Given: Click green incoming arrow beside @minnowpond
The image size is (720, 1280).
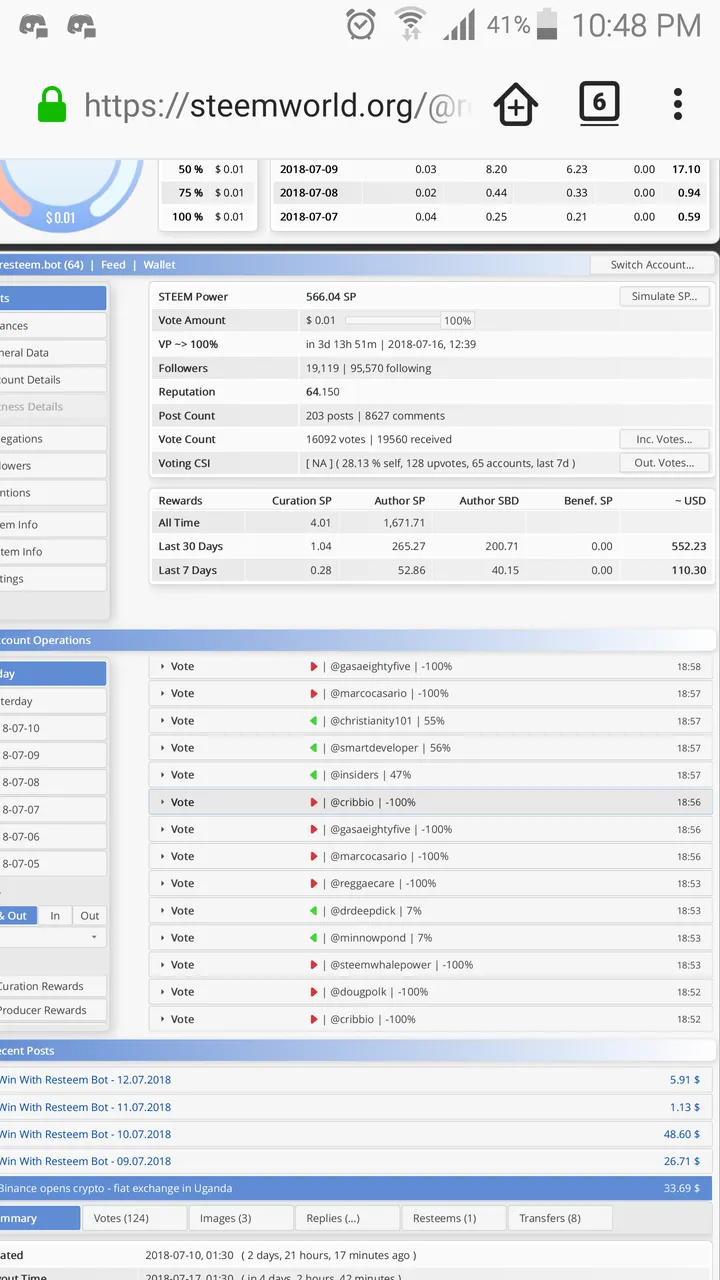Looking at the screenshot, I should click(x=314, y=937).
